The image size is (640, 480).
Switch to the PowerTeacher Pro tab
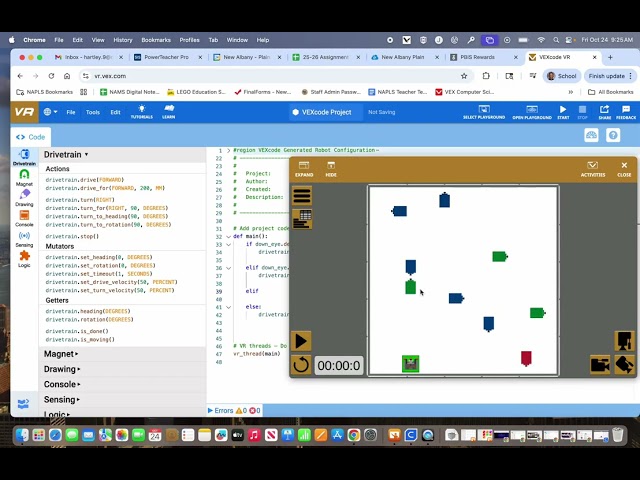pos(167,58)
